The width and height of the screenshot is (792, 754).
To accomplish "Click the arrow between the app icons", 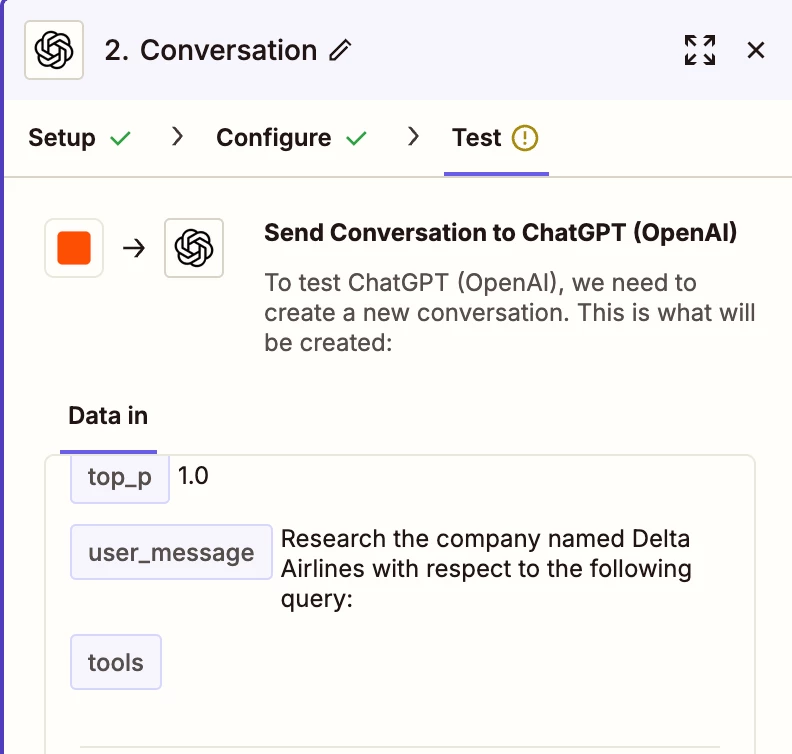I will pos(134,248).
